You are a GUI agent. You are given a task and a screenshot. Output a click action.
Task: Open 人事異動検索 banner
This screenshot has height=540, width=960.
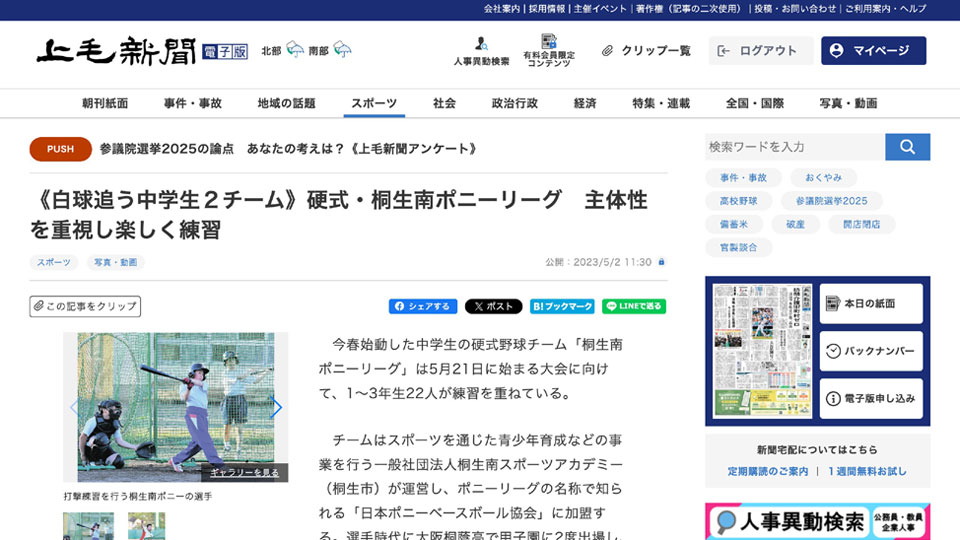coord(817,521)
